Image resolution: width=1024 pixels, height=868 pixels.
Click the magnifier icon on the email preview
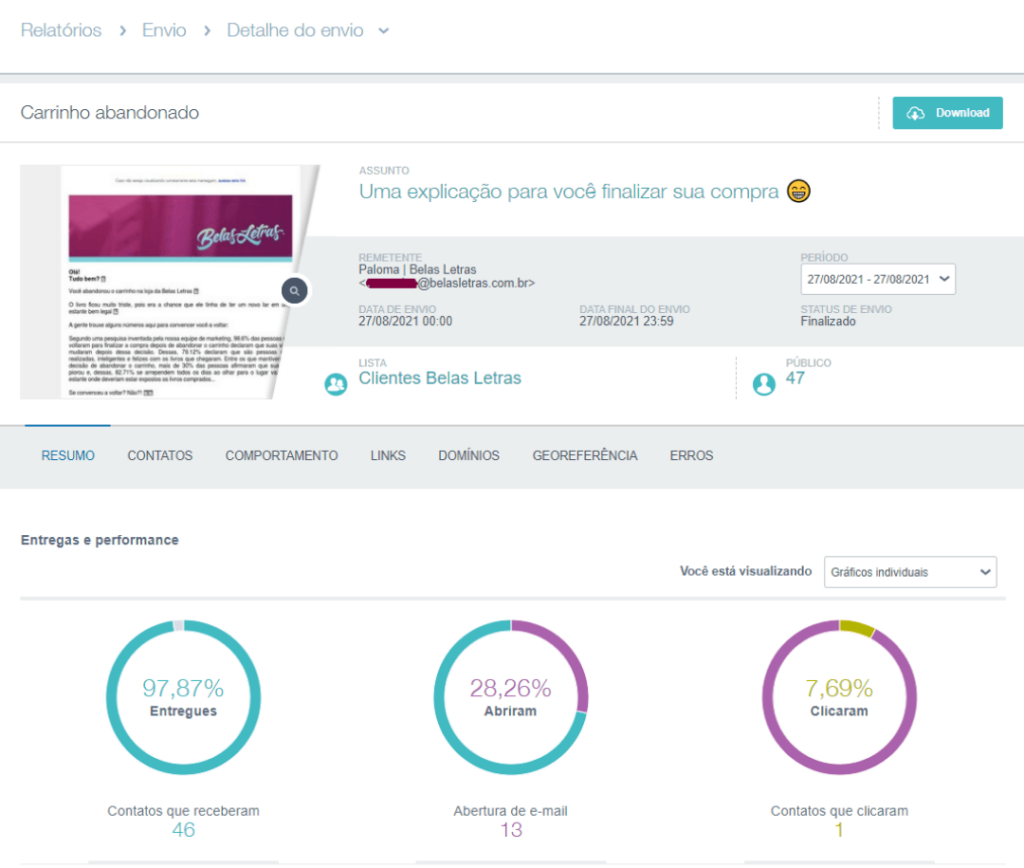tap(294, 290)
